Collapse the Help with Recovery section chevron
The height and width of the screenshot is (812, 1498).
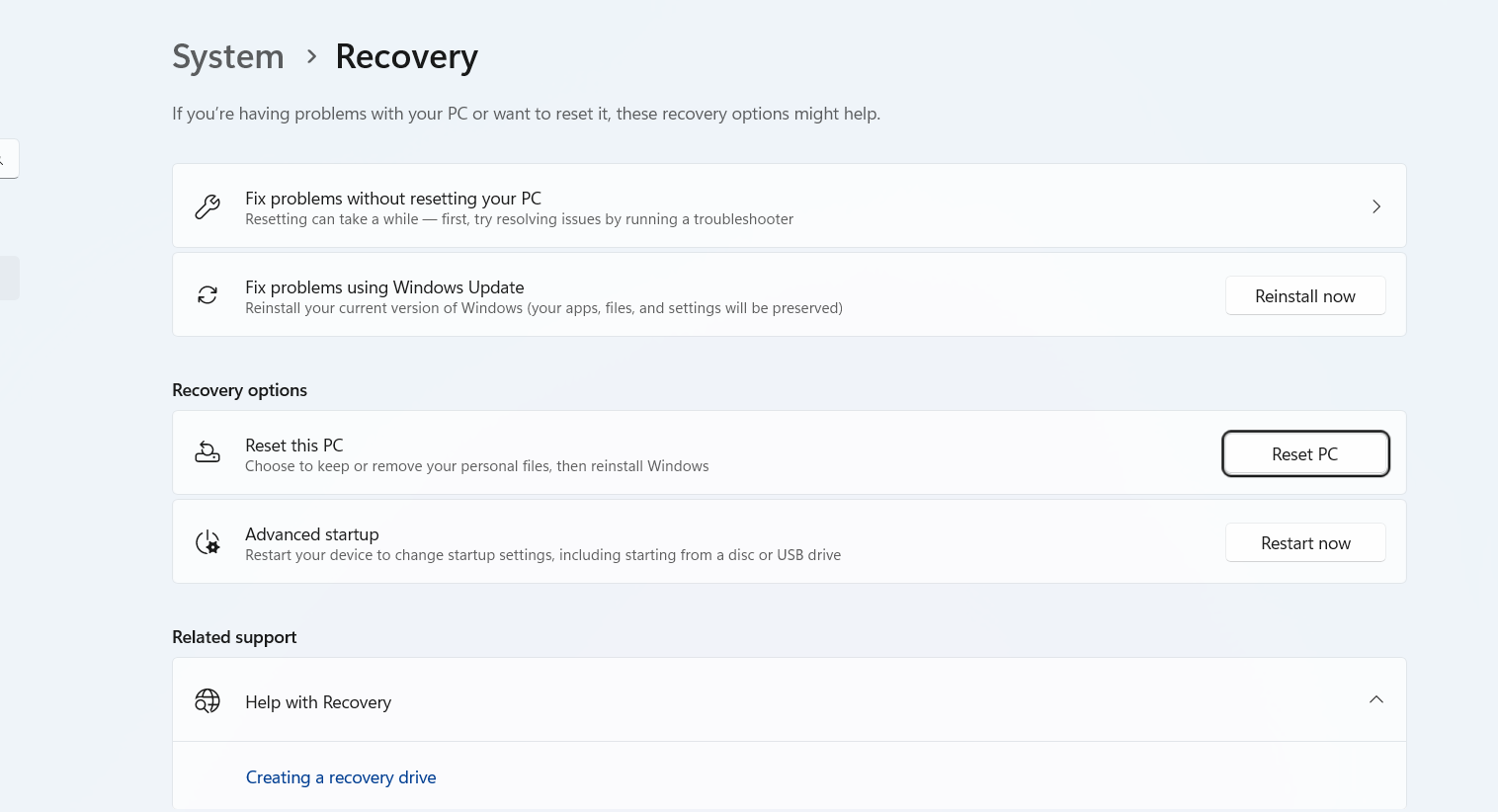point(1375,699)
